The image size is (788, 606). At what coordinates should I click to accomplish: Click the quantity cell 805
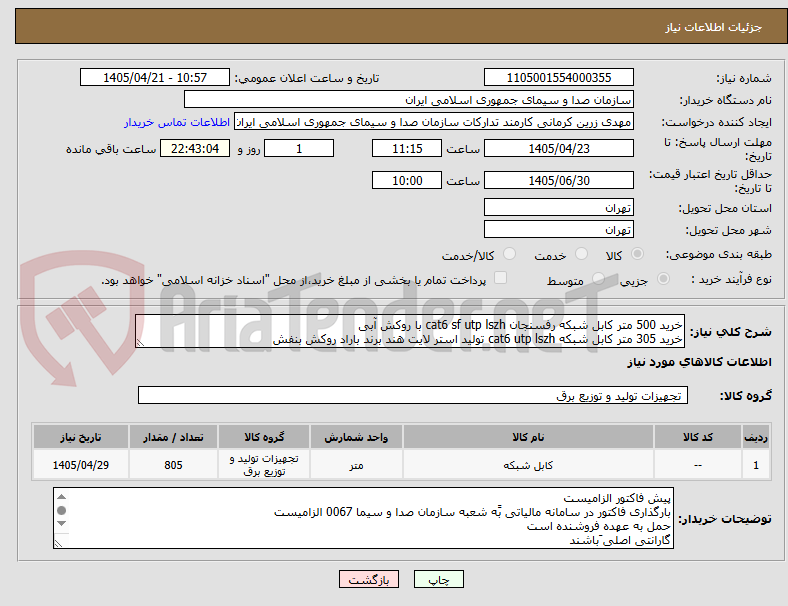pos(173,465)
